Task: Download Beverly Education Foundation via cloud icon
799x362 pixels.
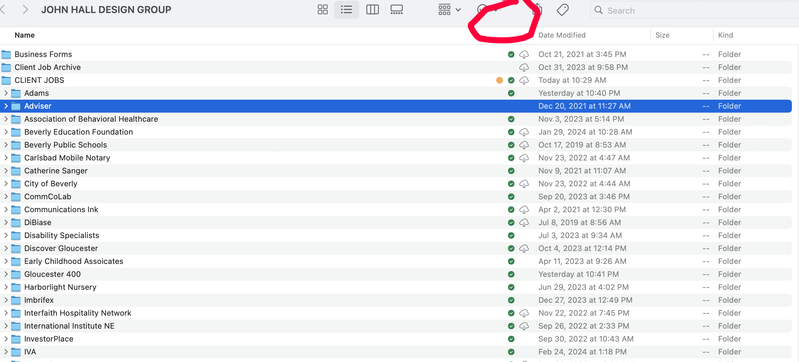Action: pyautogui.click(x=524, y=132)
